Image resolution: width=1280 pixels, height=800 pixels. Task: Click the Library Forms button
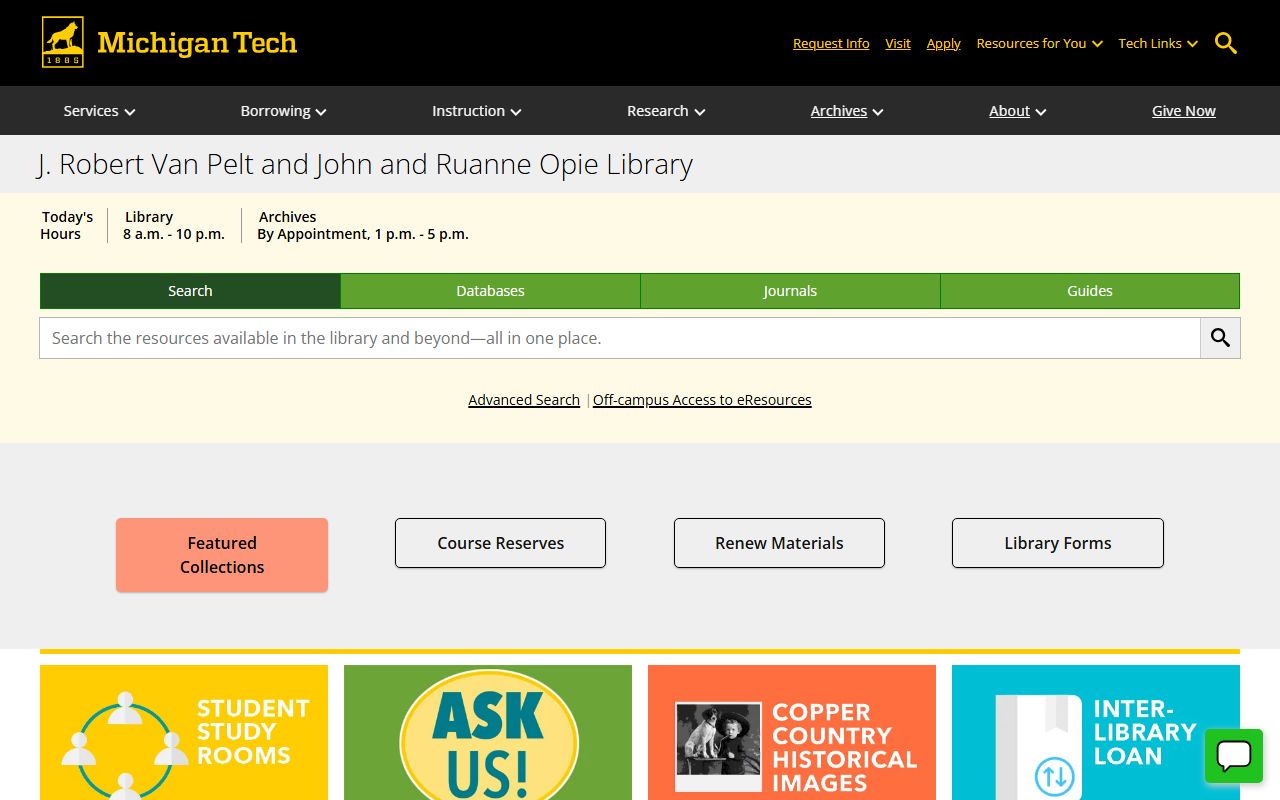coord(1058,543)
